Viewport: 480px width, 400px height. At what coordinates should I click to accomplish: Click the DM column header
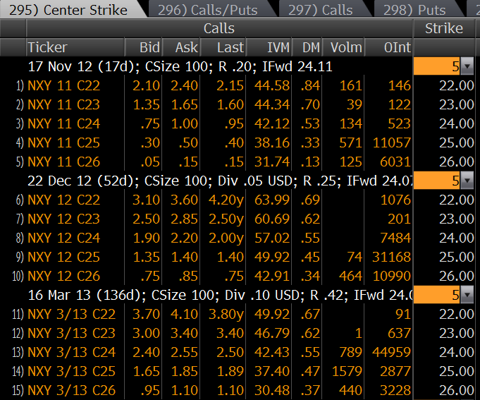coord(307,47)
